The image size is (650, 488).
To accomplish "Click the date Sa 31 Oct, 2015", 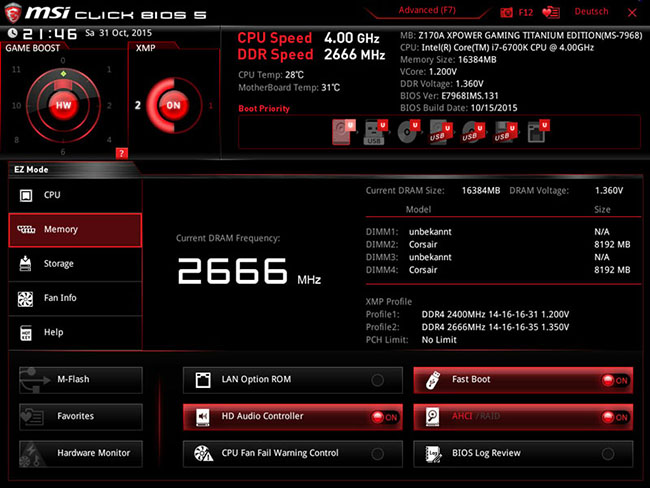I will (119, 33).
